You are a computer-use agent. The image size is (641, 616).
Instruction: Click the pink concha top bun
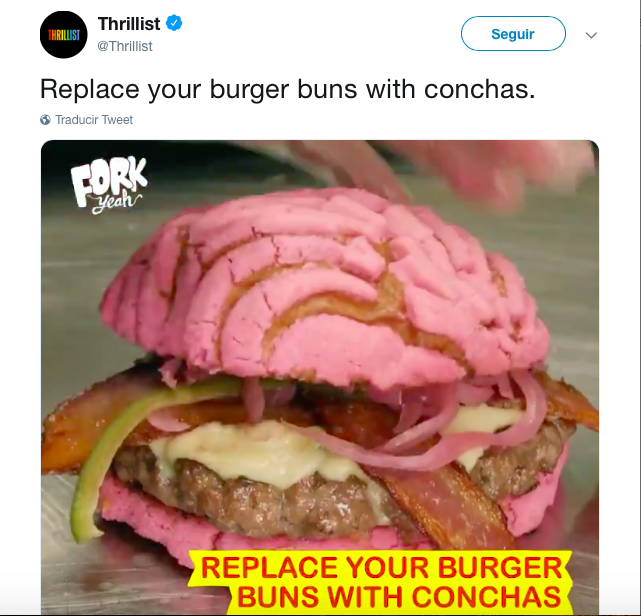pyautogui.click(x=323, y=286)
